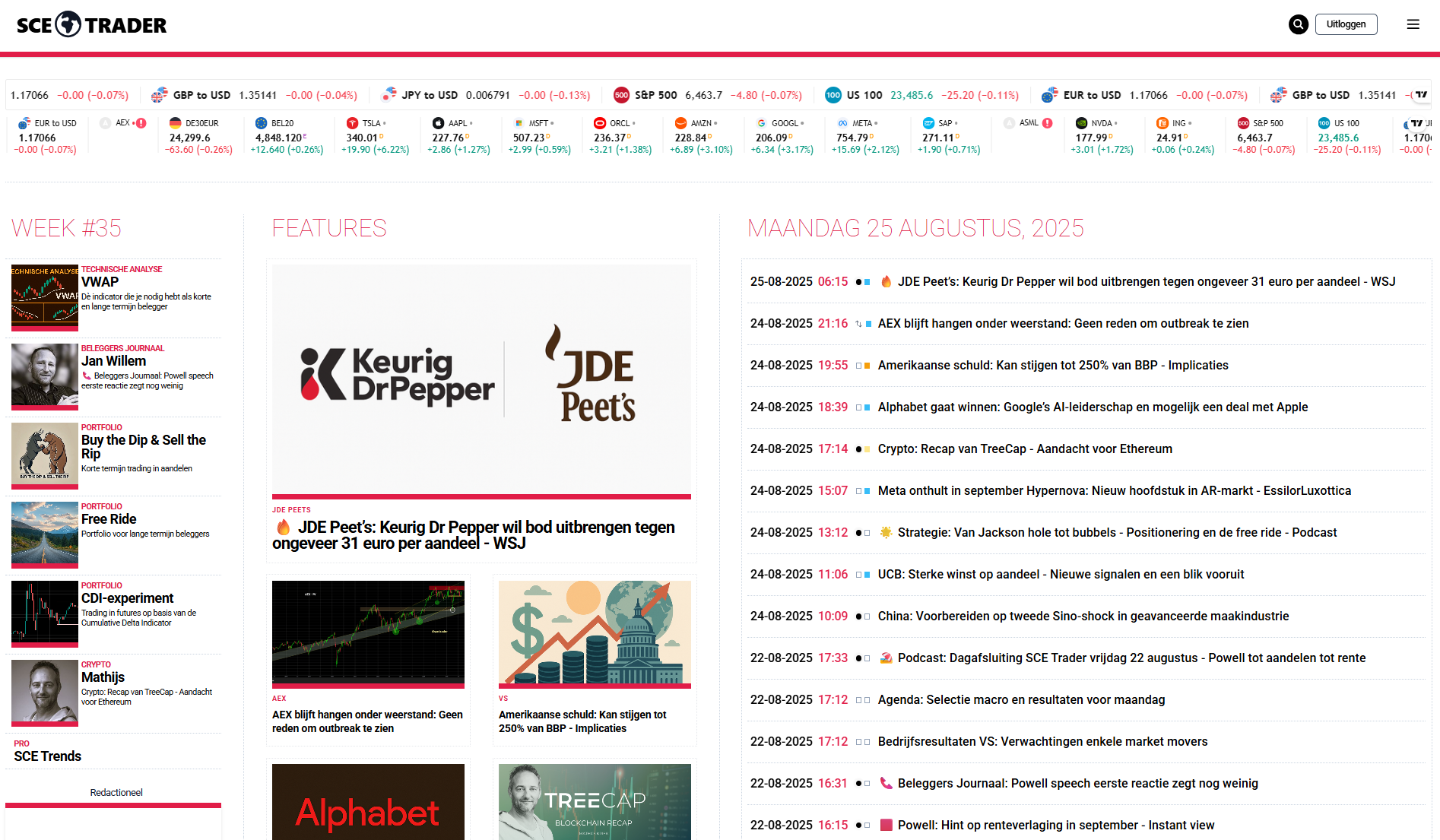Click the NVDA ticker logo
Screen dimensions: 1440x840
coord(1081,123)
